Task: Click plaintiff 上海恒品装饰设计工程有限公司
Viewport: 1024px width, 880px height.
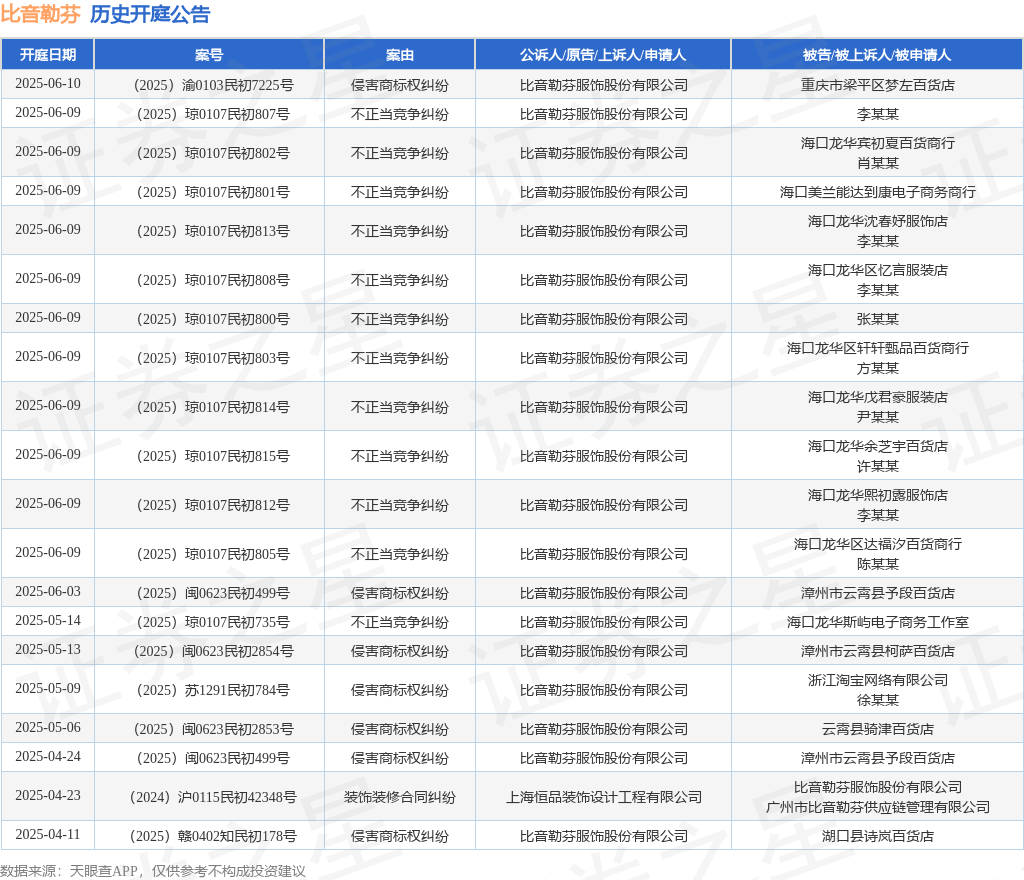Action: (603, 797)
